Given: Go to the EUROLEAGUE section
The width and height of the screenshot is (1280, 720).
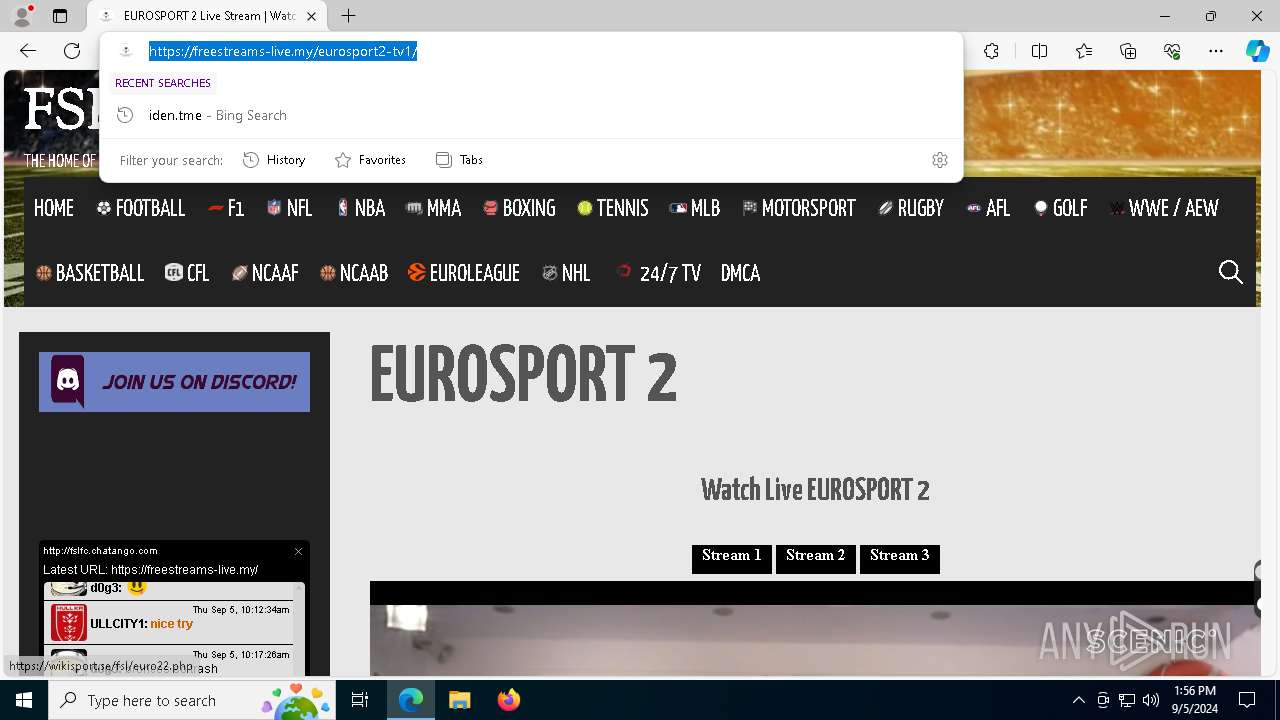Looking at the screenshot, I should click(465, 273).
